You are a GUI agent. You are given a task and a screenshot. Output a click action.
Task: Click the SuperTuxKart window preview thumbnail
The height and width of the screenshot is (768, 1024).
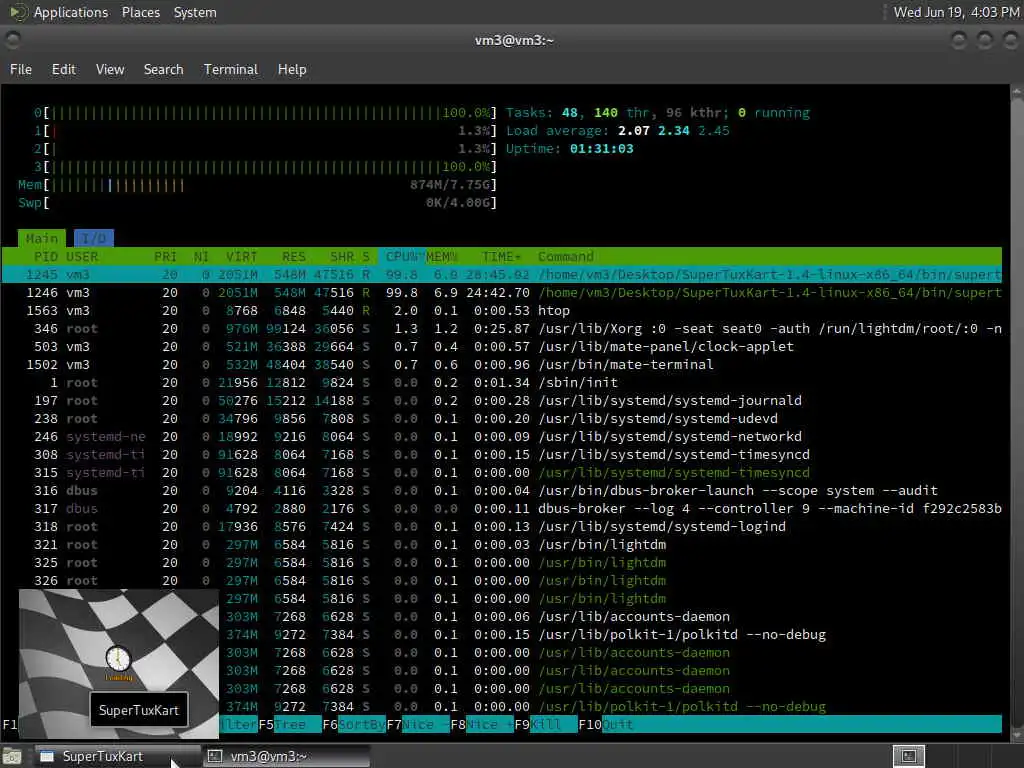119,664
